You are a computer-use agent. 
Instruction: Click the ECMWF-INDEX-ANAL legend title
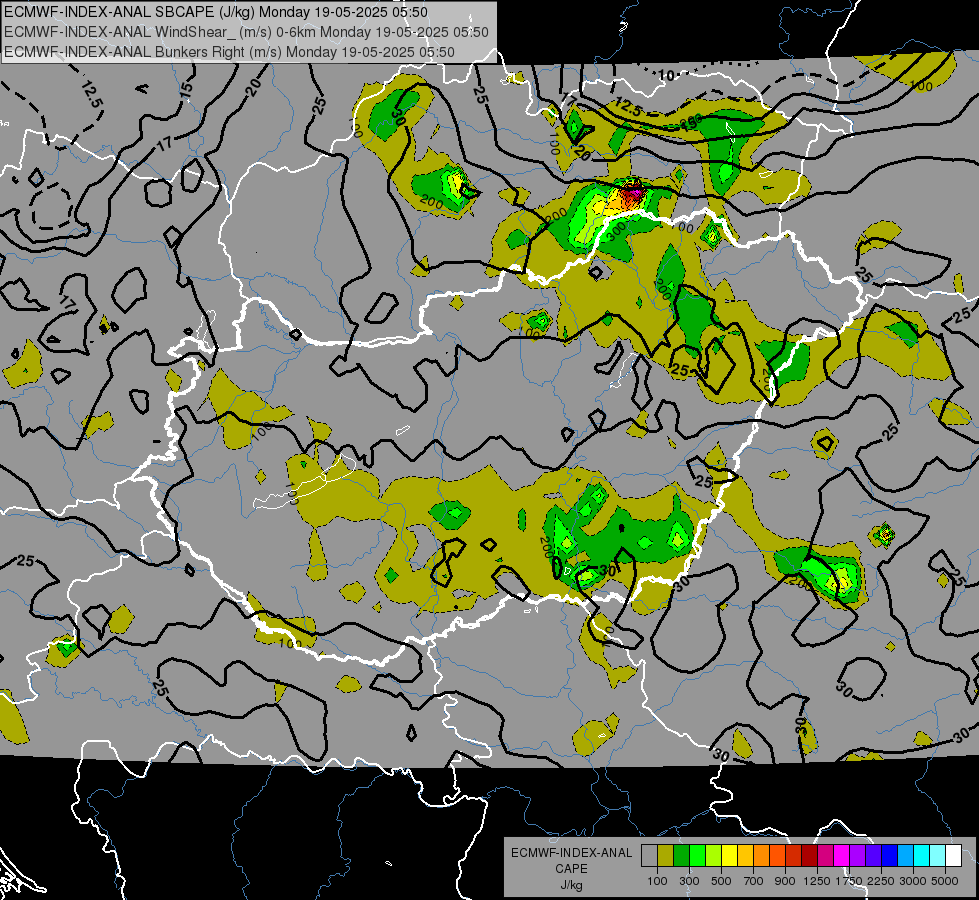(571, 853)
